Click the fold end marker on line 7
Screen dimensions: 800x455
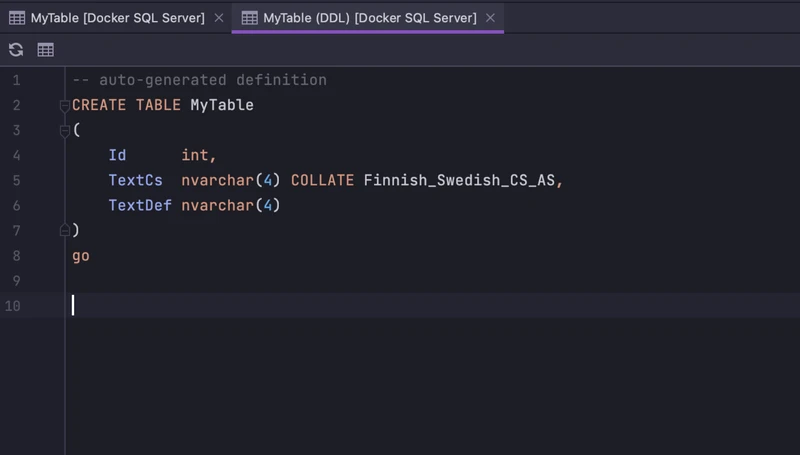(x=65, y=230)
